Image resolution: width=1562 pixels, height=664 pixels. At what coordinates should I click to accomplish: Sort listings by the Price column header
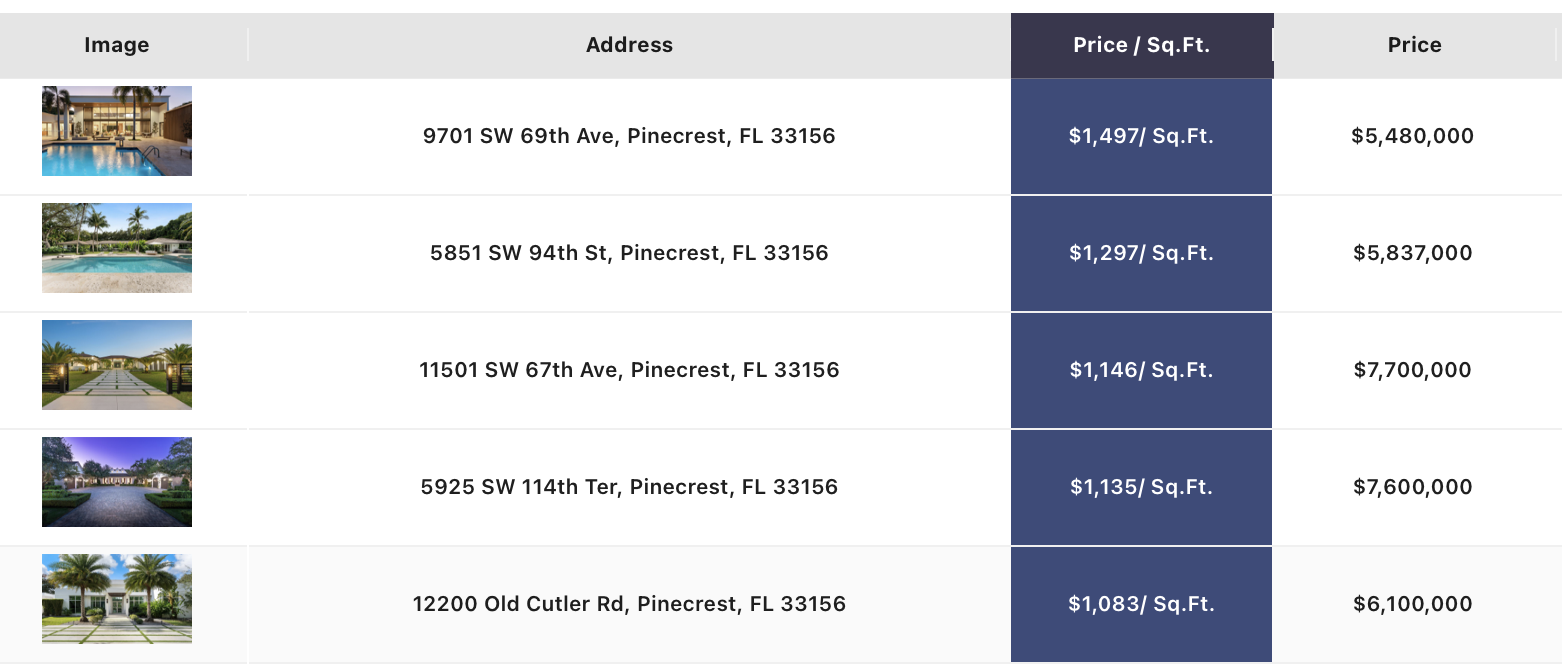click(x=1415, y=45)
